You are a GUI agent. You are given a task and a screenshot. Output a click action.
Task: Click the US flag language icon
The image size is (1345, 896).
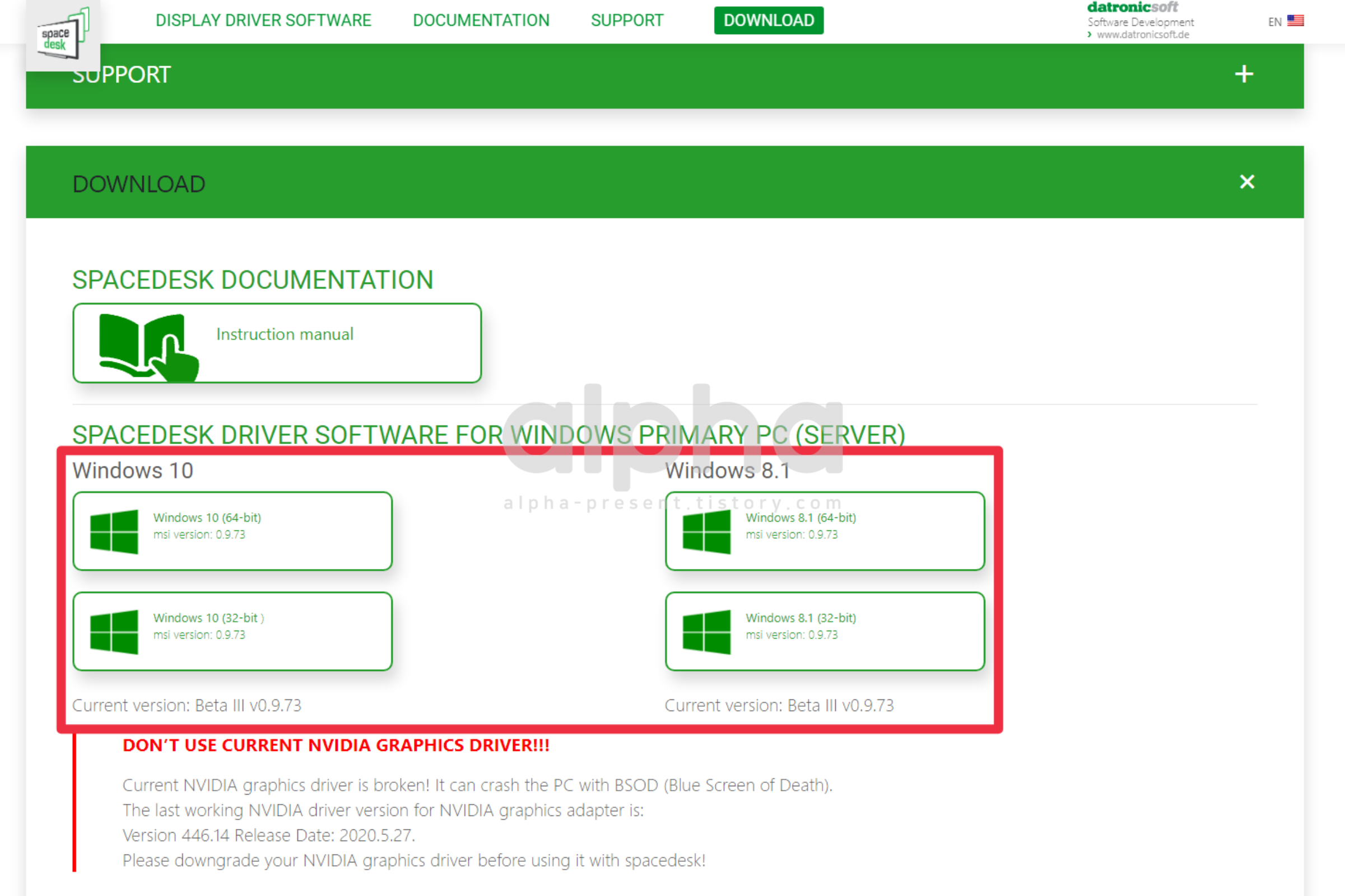(1295, 21)
